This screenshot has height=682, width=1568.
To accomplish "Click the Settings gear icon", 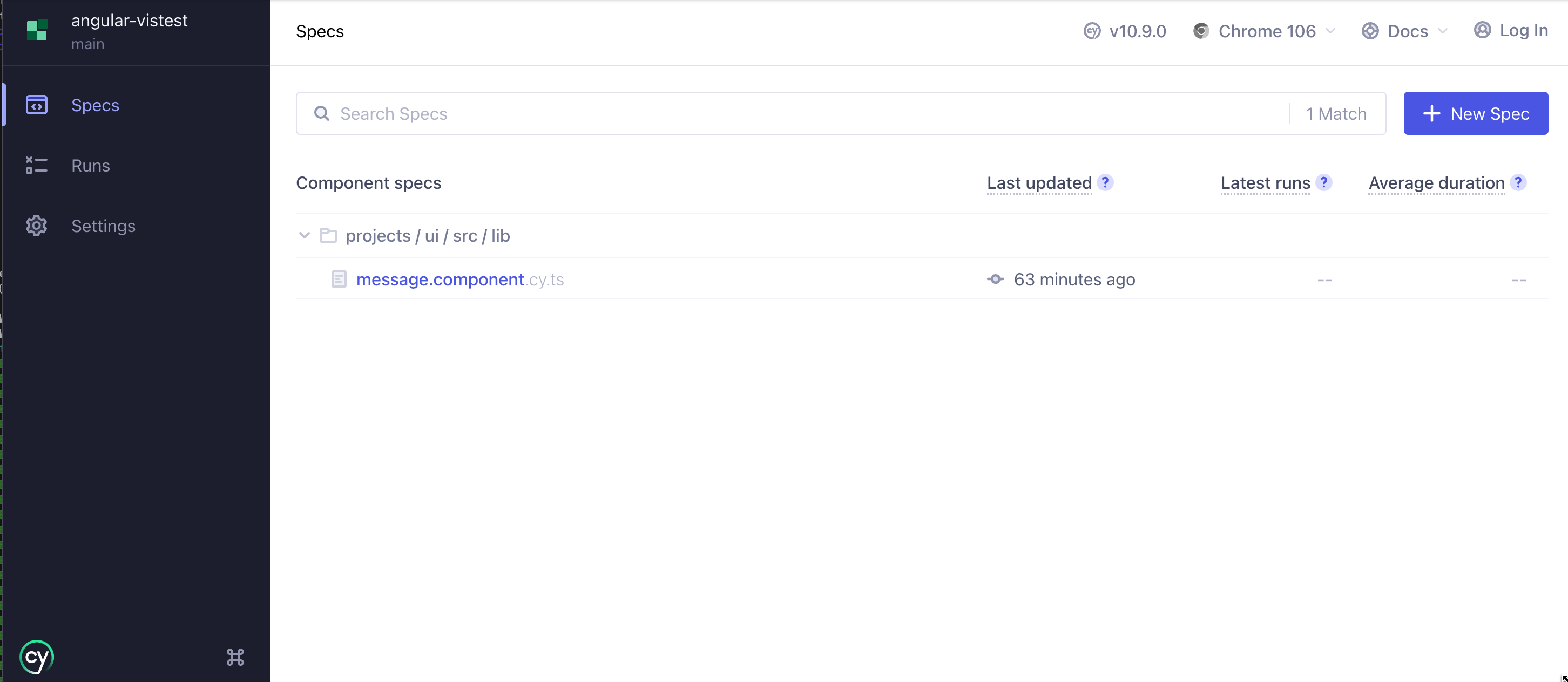I will coord(37,226).
